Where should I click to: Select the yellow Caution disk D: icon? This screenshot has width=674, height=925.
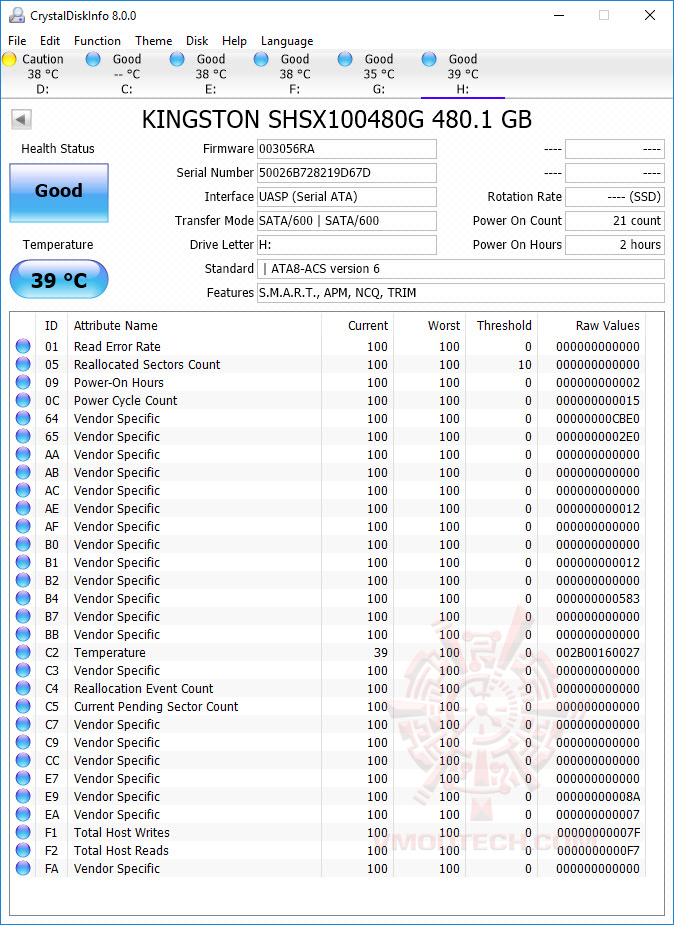click(9, 59)
